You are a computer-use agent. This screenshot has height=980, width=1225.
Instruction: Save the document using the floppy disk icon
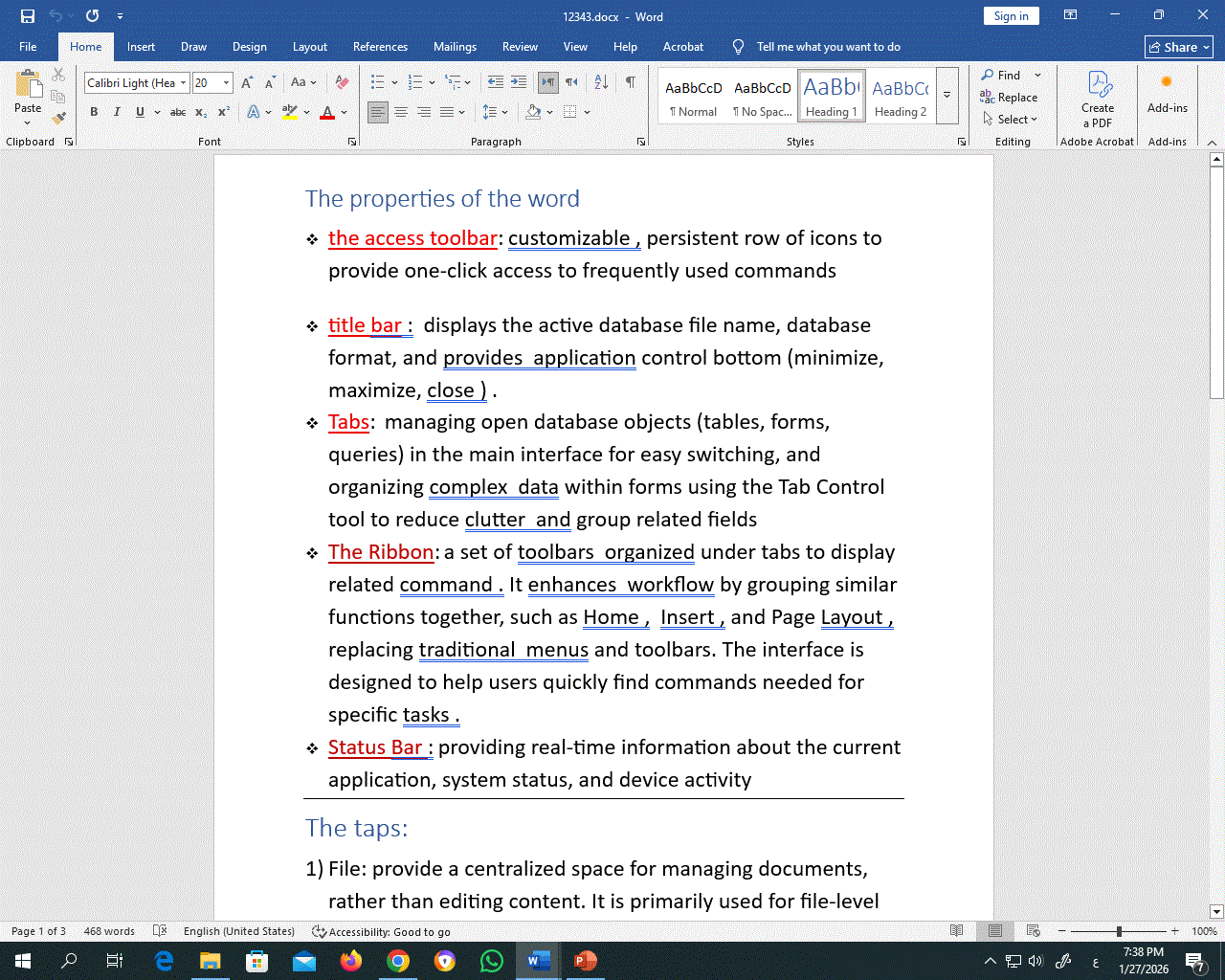[x=28, y=16]
